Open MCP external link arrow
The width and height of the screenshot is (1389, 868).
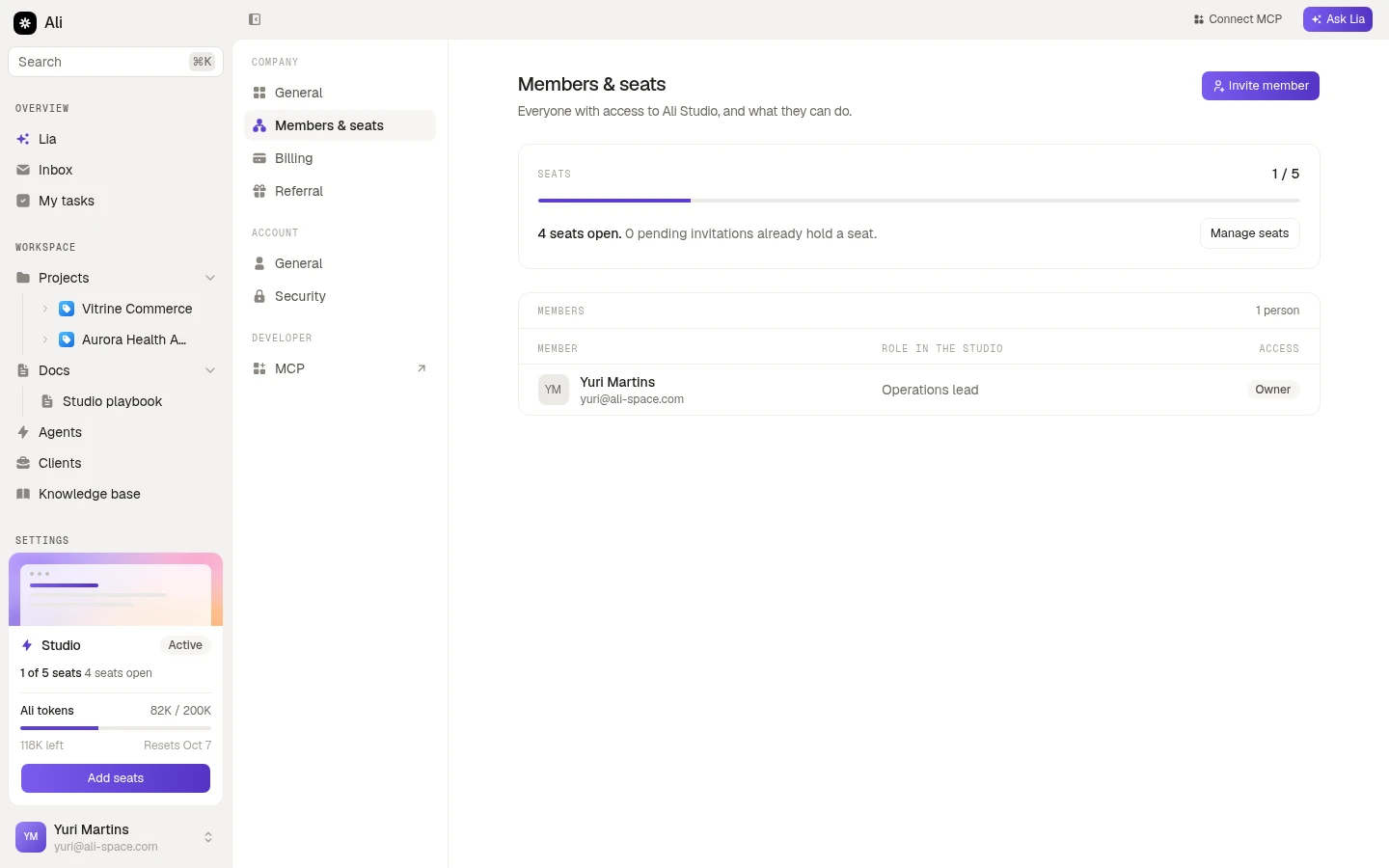[422, 368]
